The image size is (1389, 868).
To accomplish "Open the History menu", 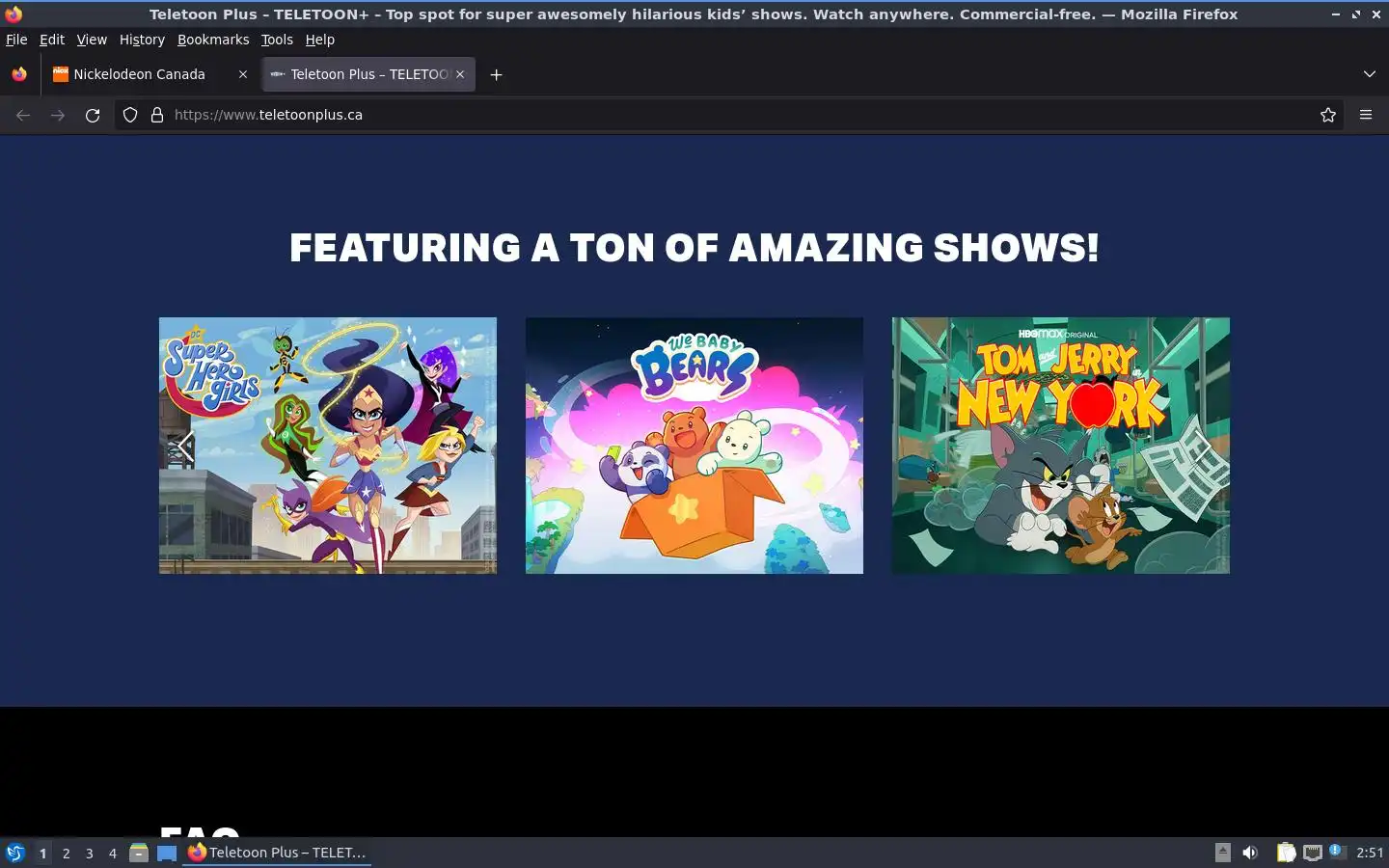I will pos(142,40).
